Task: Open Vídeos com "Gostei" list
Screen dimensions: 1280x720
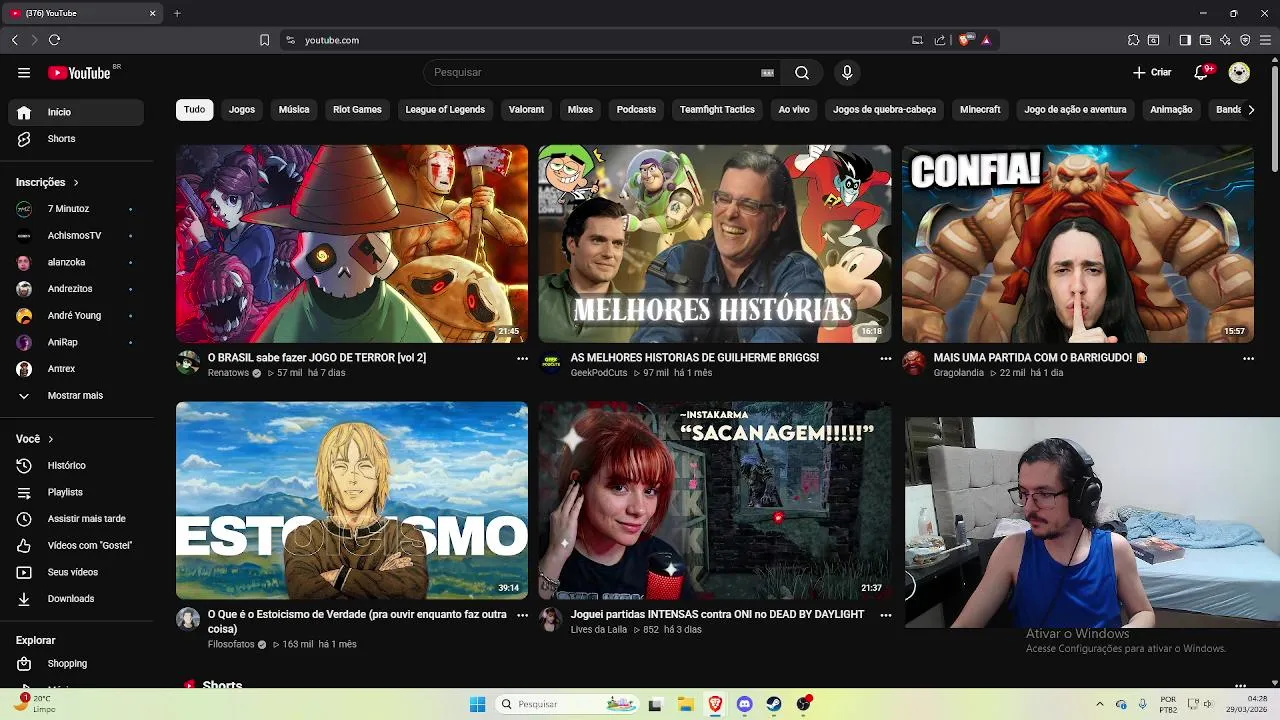Action: (x=76, y=545)
